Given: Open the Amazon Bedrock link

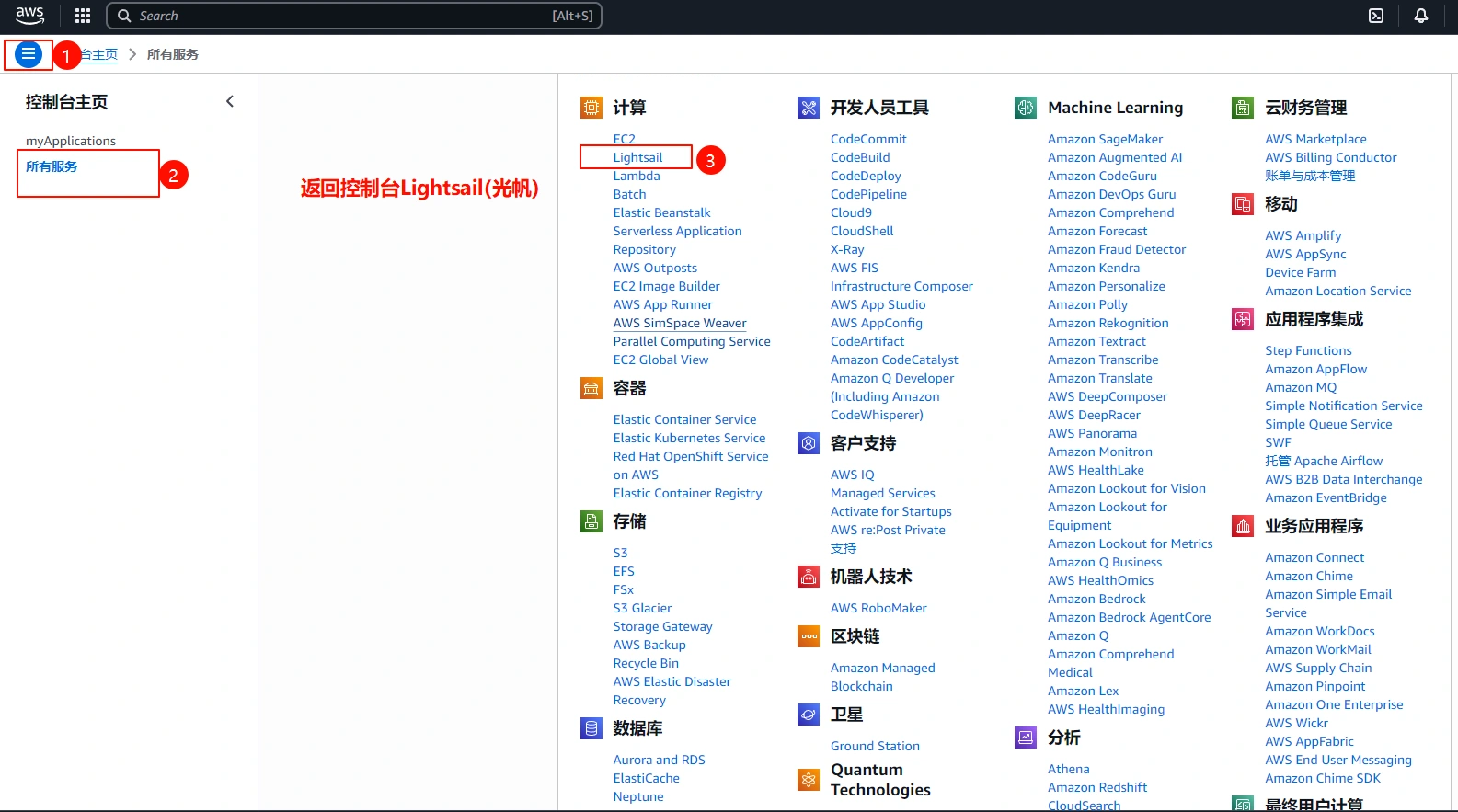Looking at the screenshot, I should pyautogui.click(x=1096, y=599).
